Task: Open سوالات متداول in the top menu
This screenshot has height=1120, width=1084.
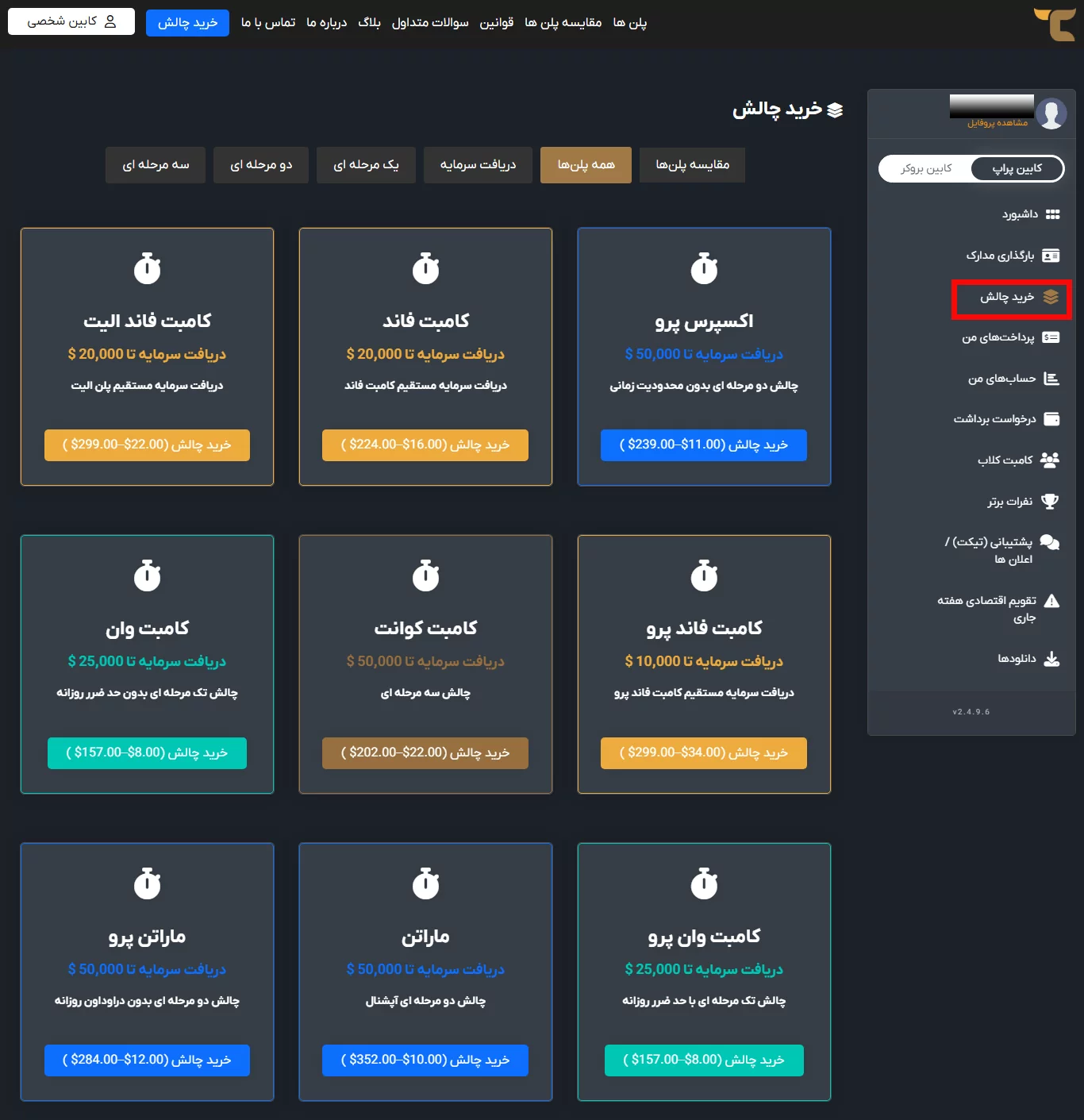Action: click(430, 22)
